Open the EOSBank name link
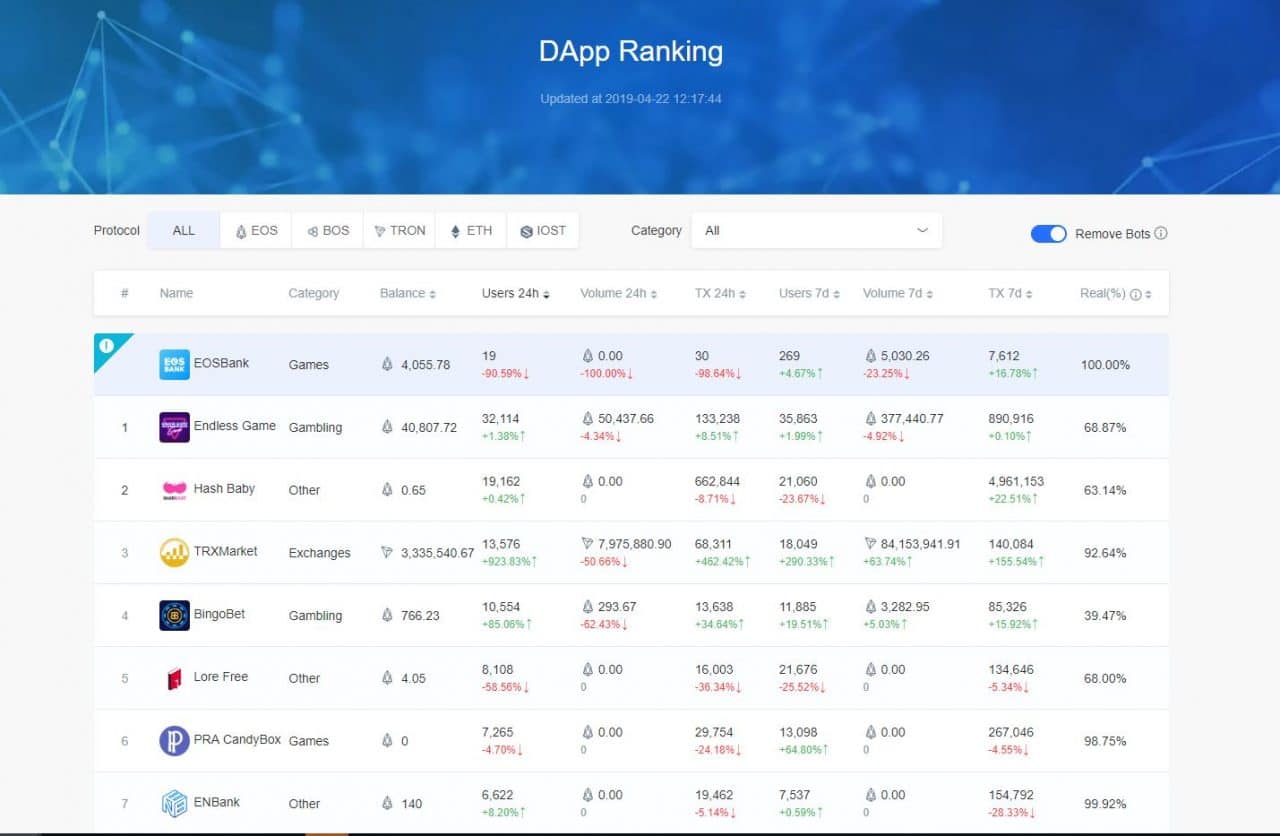 tap(221, 363)
